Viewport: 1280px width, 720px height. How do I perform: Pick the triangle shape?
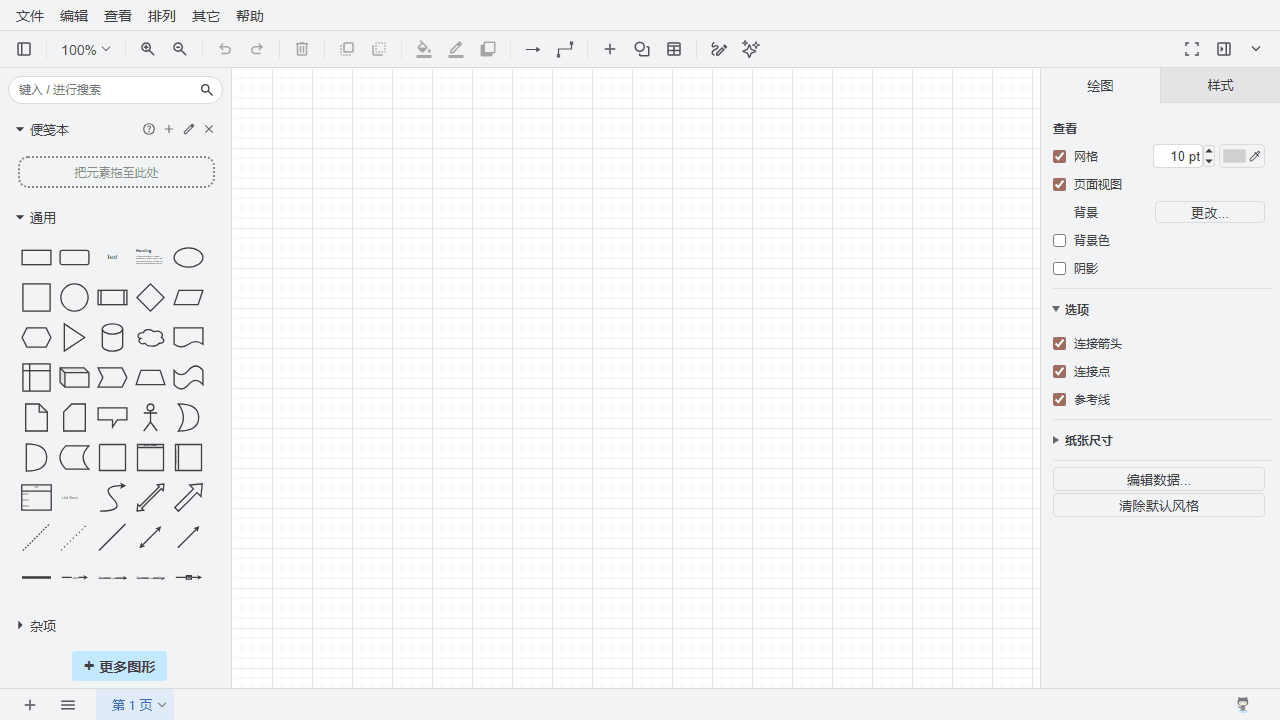(x=74, y=338)
